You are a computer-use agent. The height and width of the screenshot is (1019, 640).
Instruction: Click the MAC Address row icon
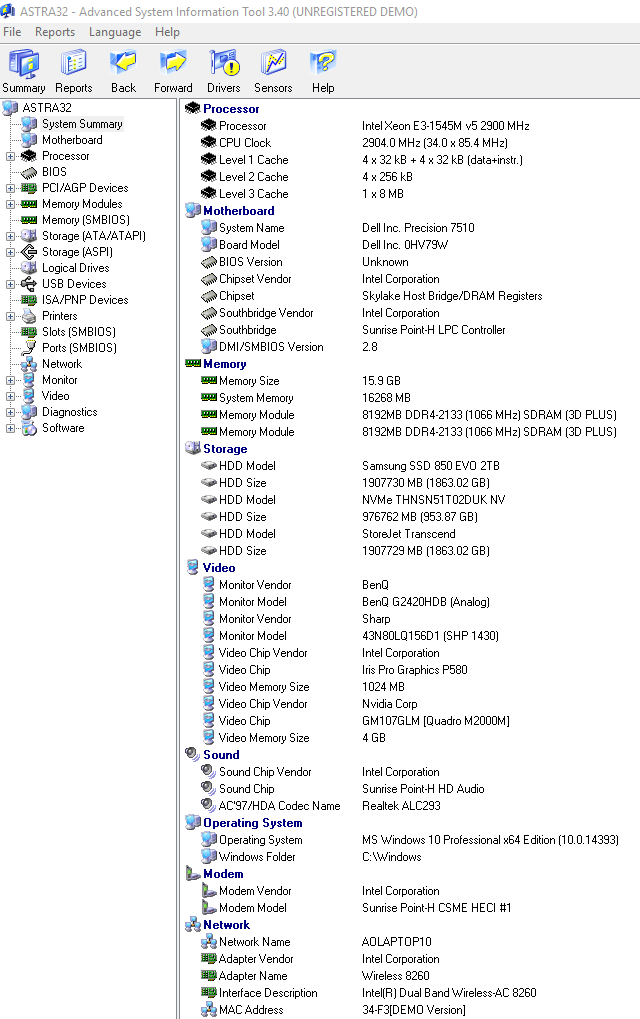209,1009
